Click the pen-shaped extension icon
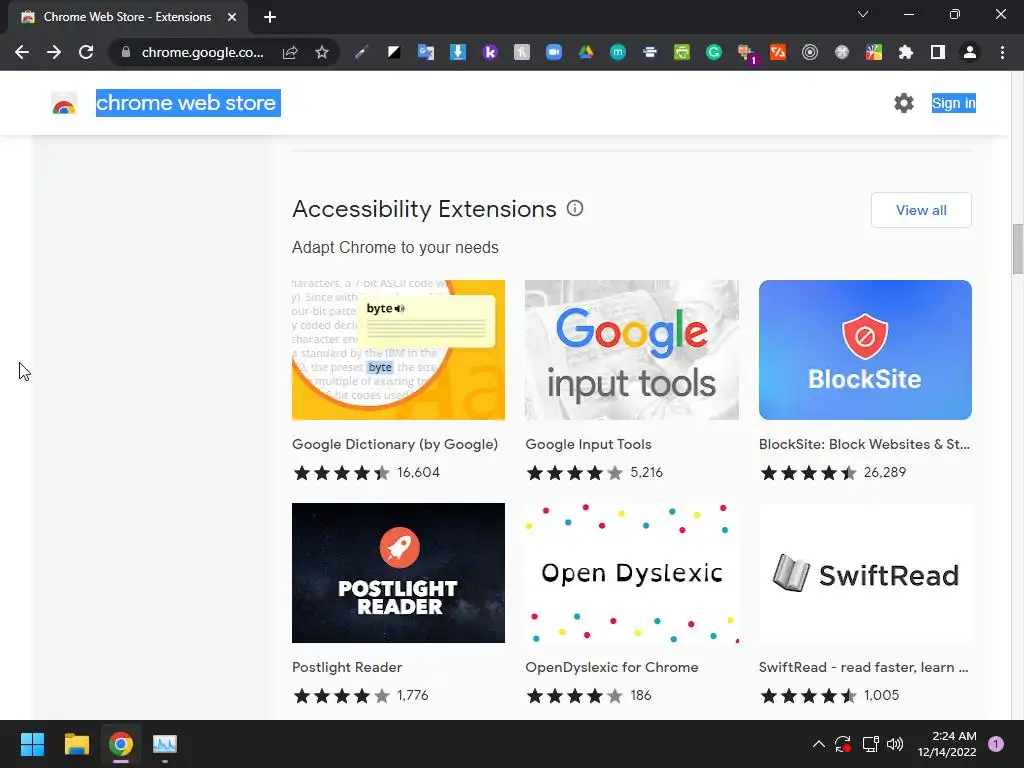The height and width of the screenshot is (768, 1024). [x=362, y=52]
